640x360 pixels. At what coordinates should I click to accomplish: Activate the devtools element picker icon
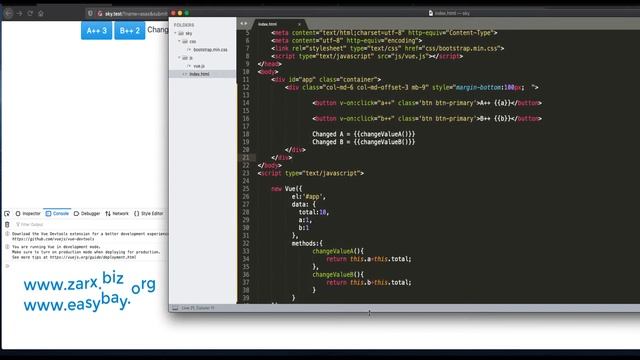[7, 213]
